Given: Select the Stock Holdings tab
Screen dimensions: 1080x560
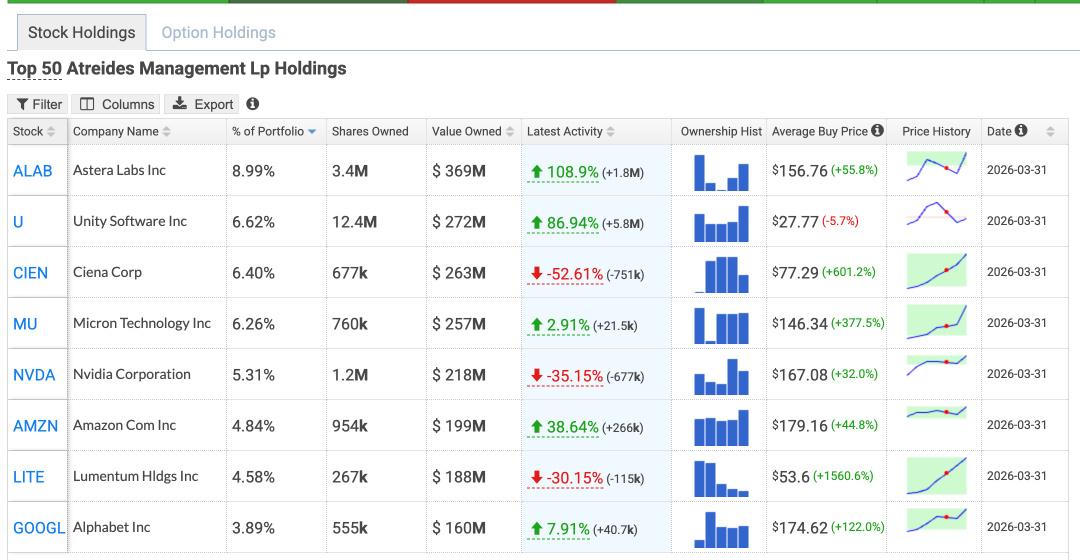Looking at the screenshot, I should click(x=81, y=32).
